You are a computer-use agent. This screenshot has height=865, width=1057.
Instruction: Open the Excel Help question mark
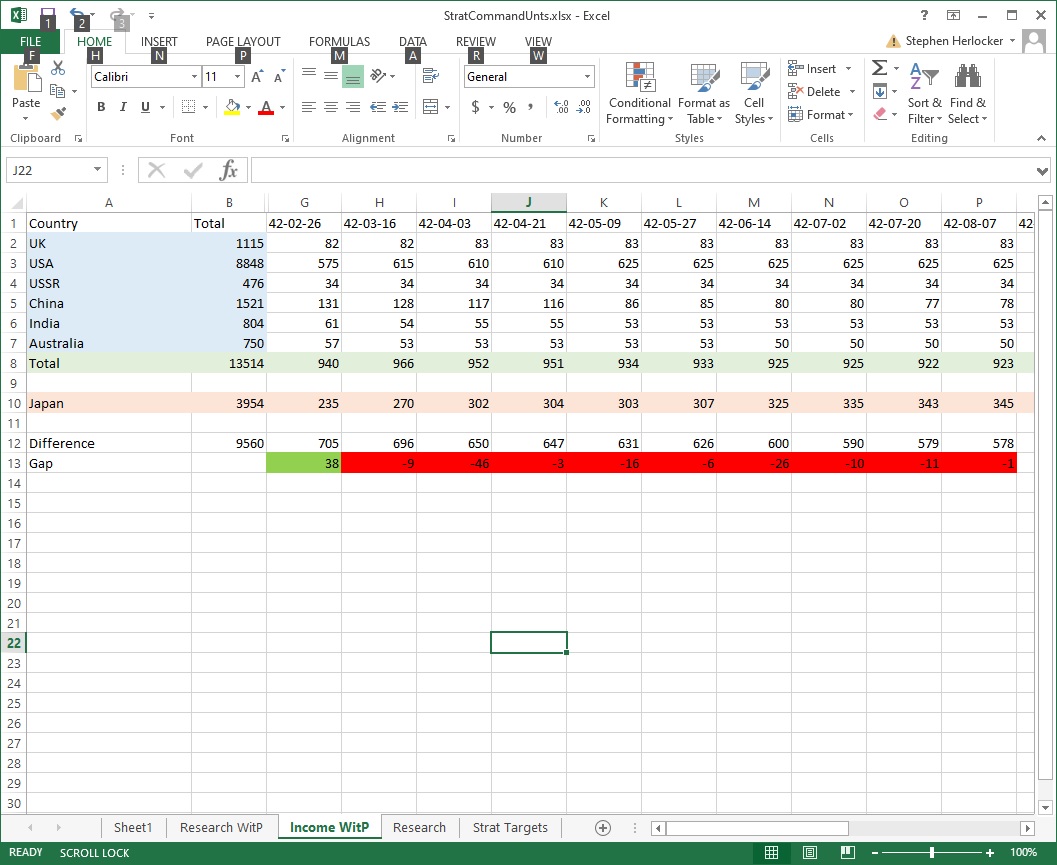[x=924, y=15]
